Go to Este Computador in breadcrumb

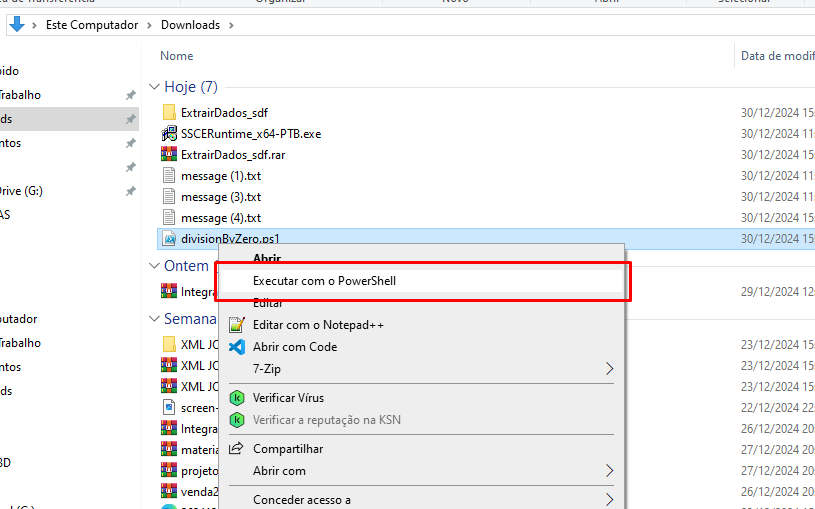coord(92,24)
